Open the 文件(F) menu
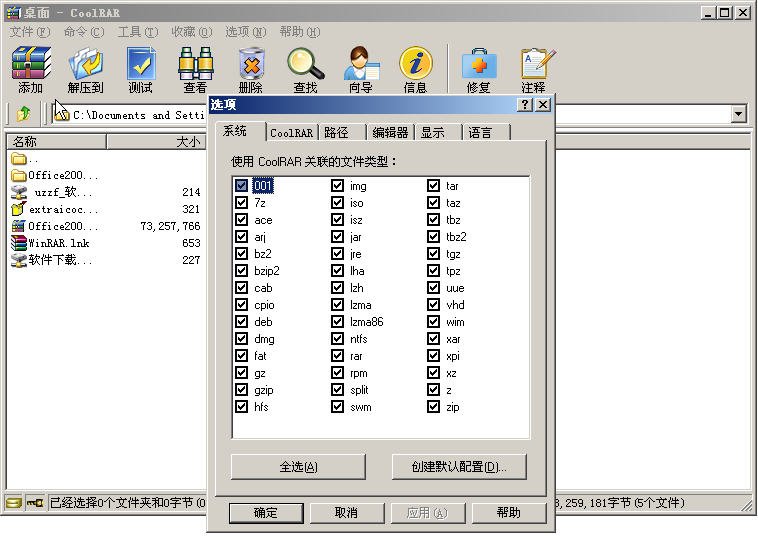758x537 pixels. tap(30, 32)
